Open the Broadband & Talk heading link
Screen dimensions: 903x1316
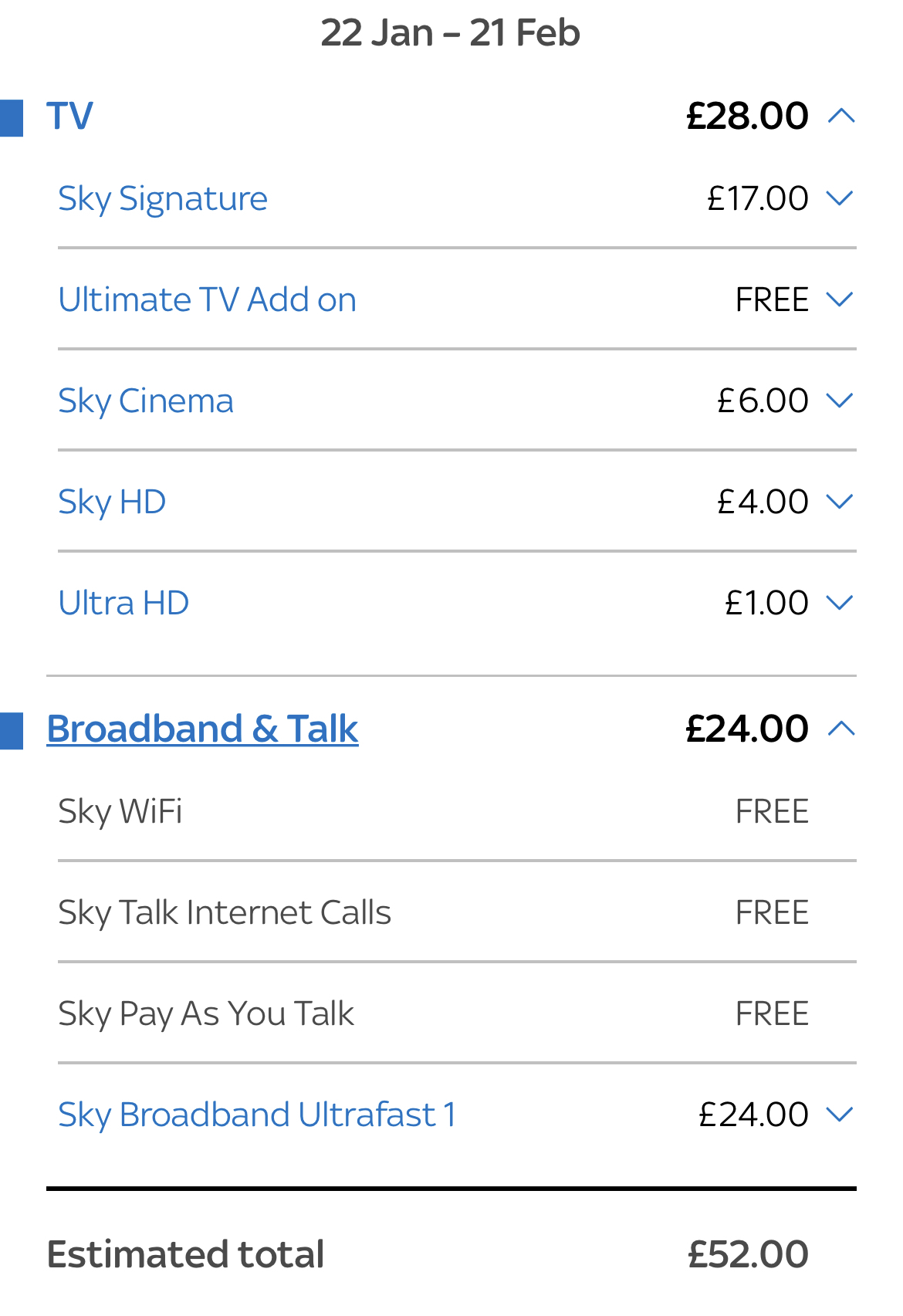[x=202, y=729]
